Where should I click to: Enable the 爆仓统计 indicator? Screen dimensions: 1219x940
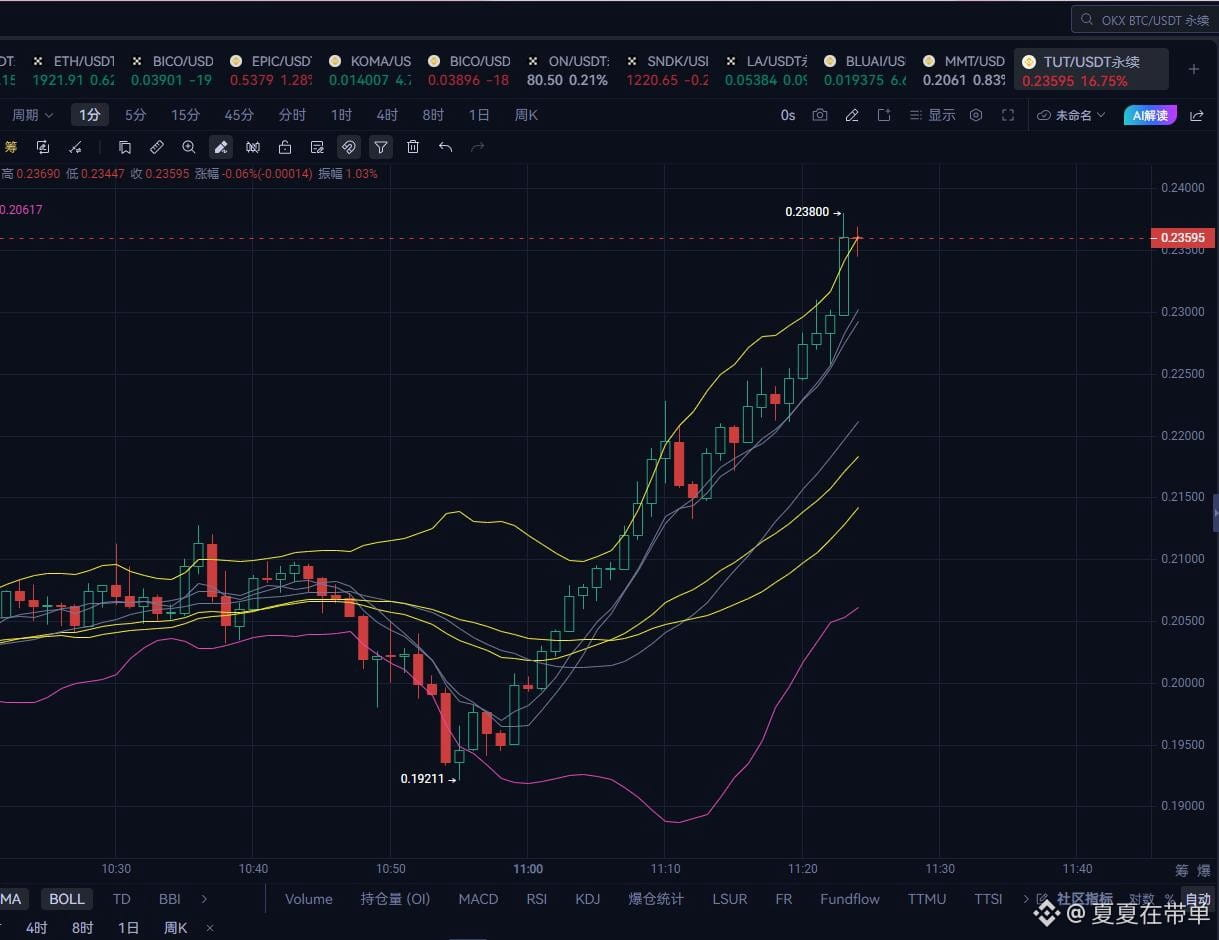[x=656, y=899]
